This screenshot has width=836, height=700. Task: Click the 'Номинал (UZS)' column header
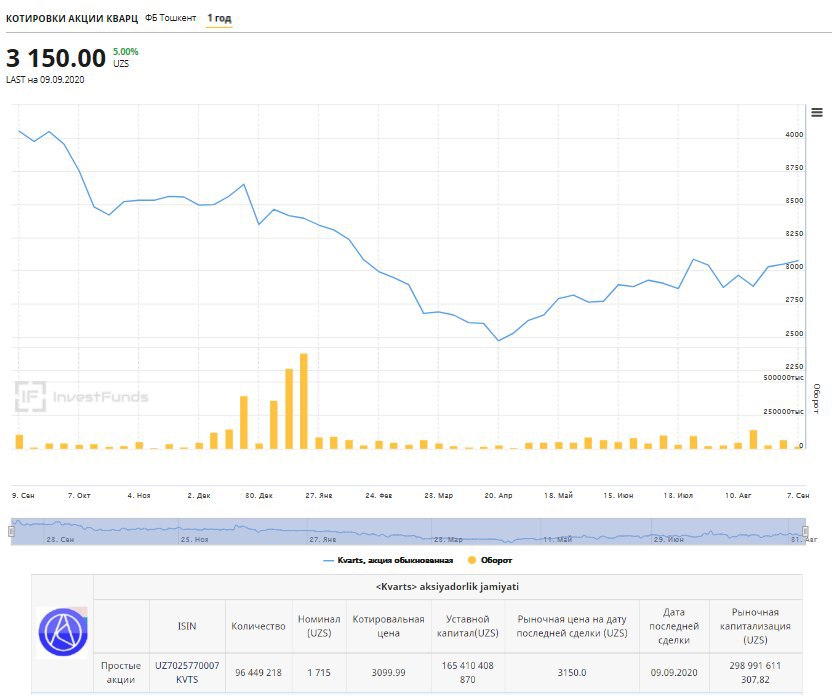point(319,626)
